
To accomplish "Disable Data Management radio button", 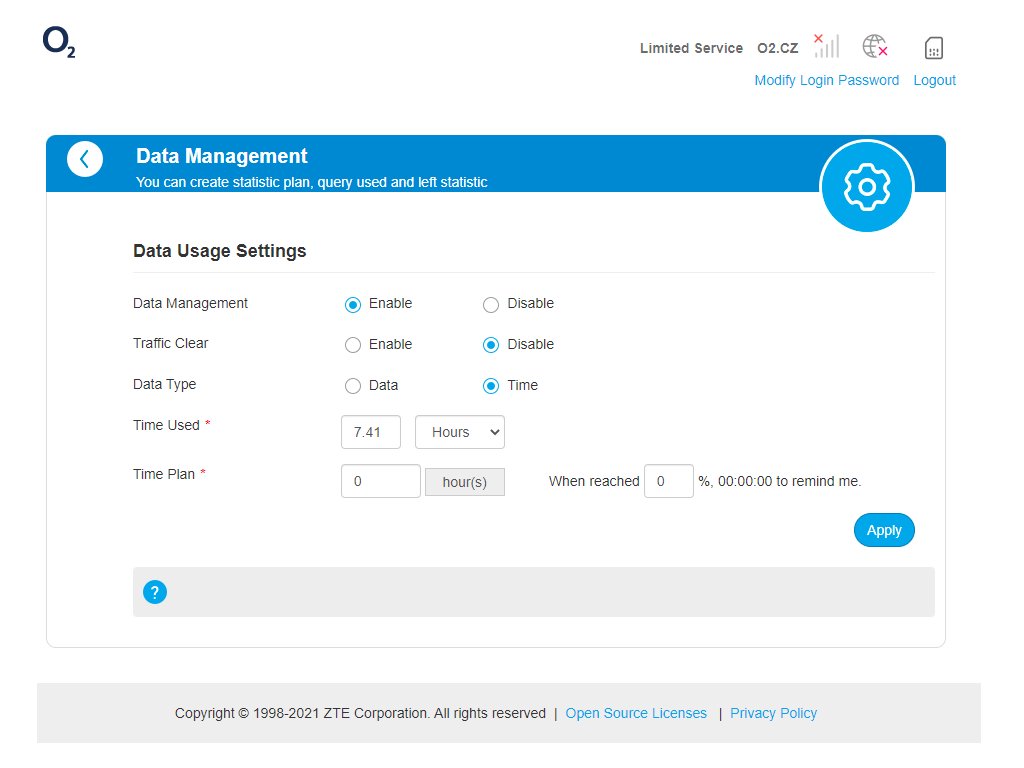I will [491, 305].
